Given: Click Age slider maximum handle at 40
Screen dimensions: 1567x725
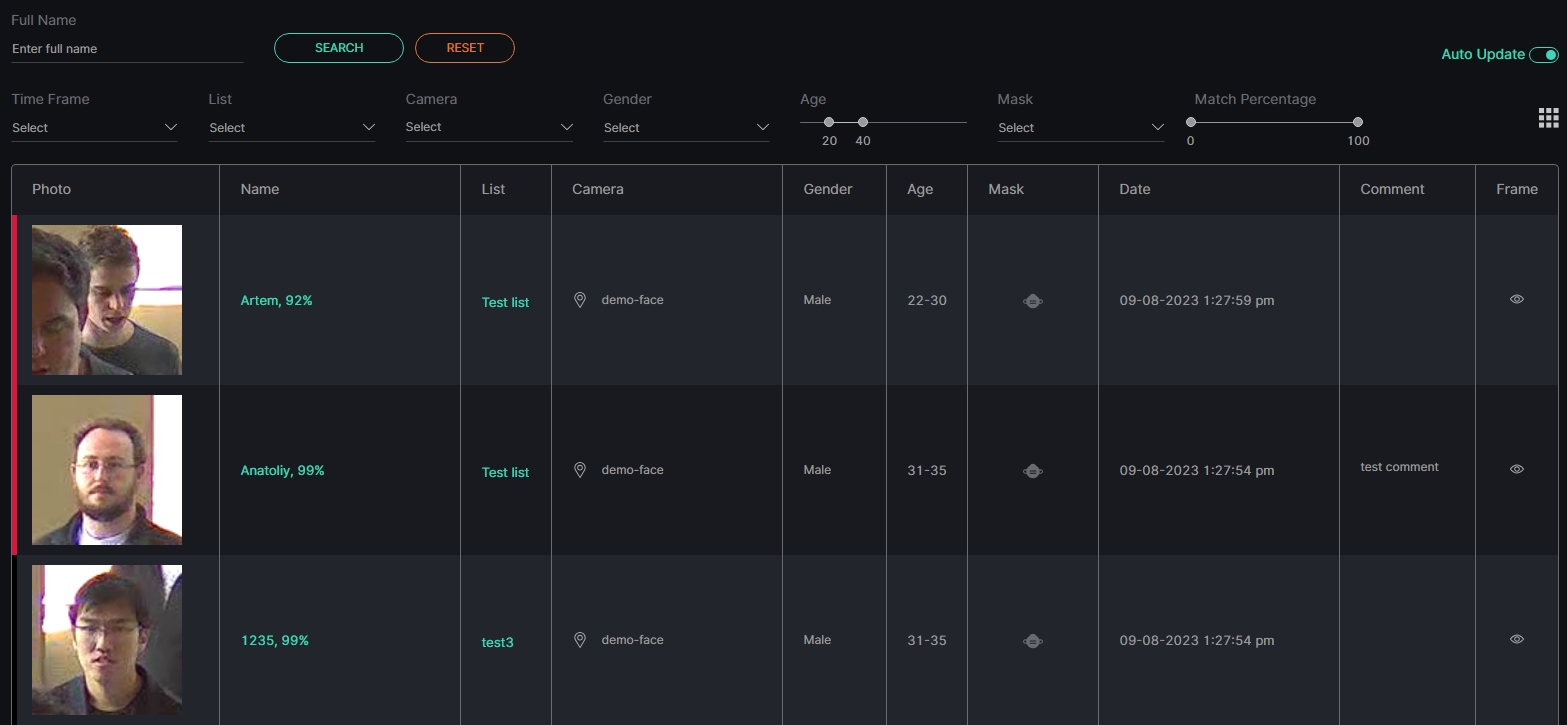Looking at the screenshot, I should coord(863,122).
